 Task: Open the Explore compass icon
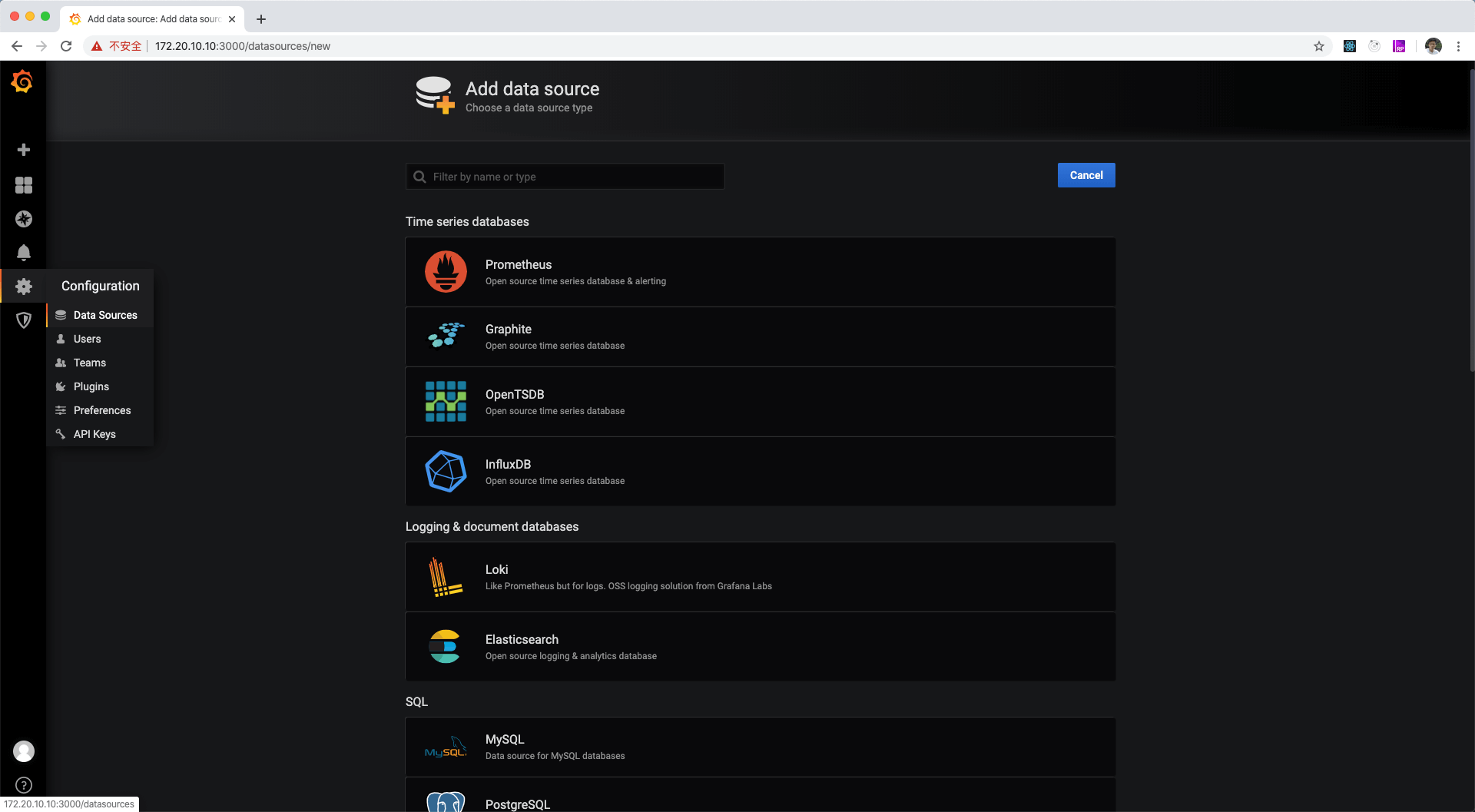pyautogui.click(x=24, y=219)
